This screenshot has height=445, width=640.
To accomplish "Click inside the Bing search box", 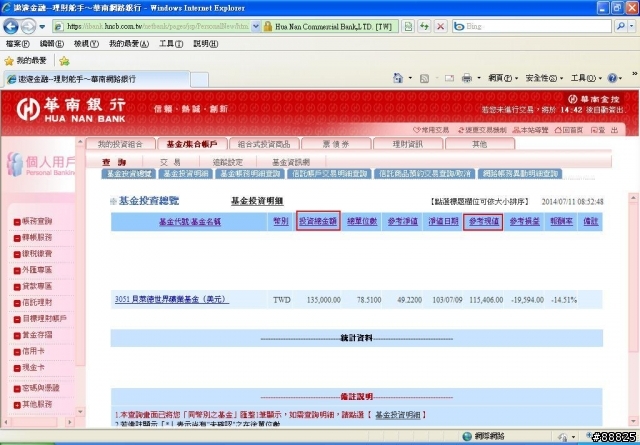I will pos(532,27).
